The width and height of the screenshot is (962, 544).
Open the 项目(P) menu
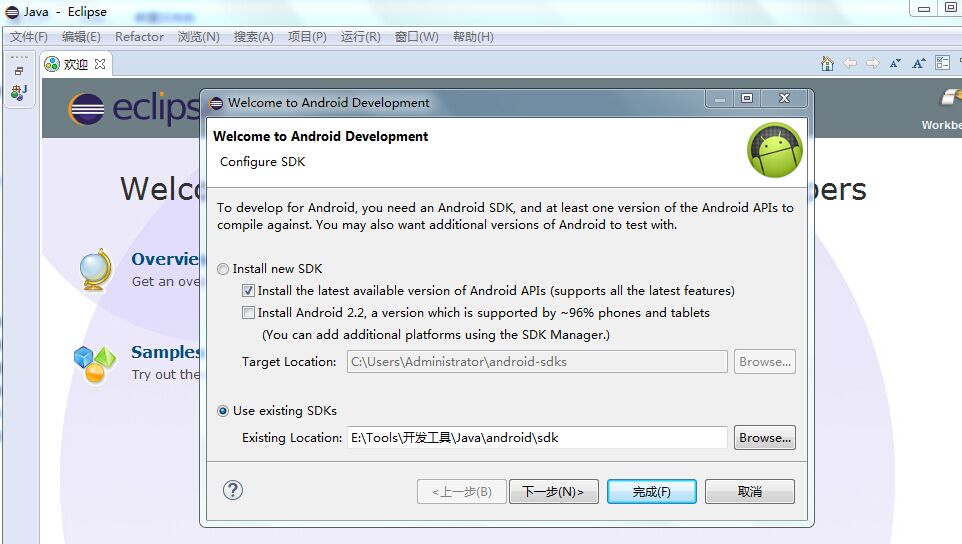click(307, 37)
